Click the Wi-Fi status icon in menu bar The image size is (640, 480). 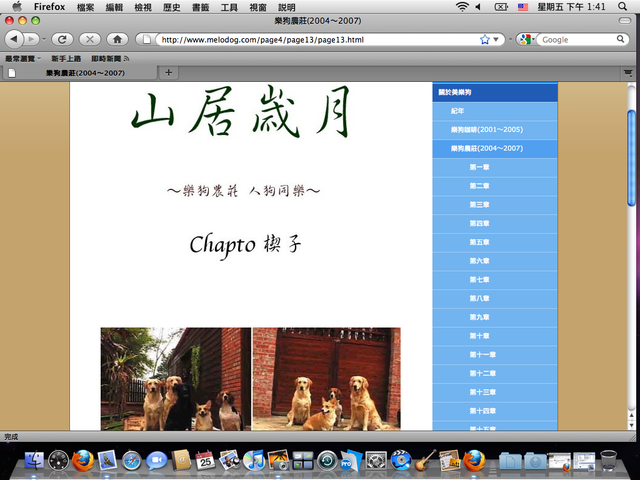click(462, 7)
